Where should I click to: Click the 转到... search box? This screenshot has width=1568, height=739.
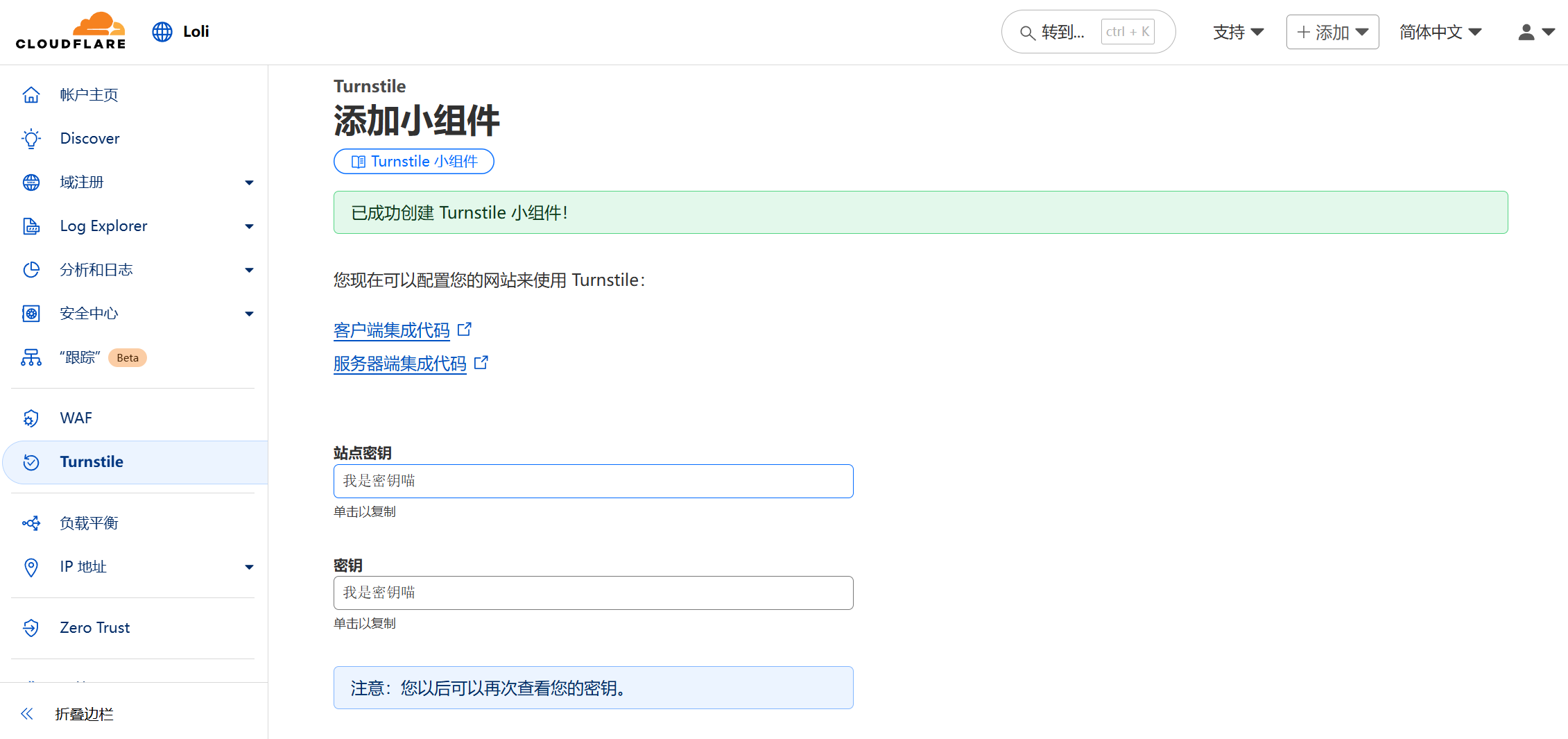click(x=1088, y=32)
